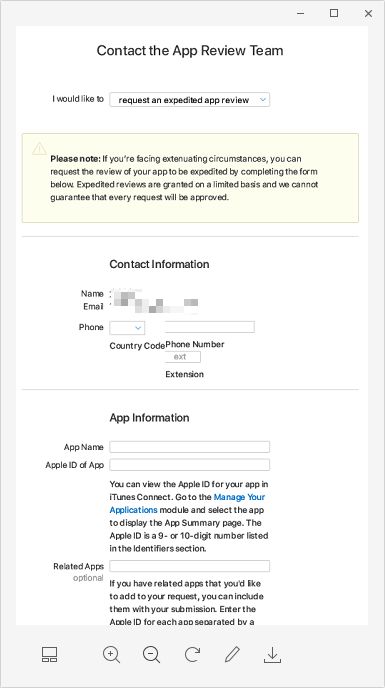Expand the Country Code dropdown
The height and width of the screenshot is (688, 385).
(x=127, y=327)
